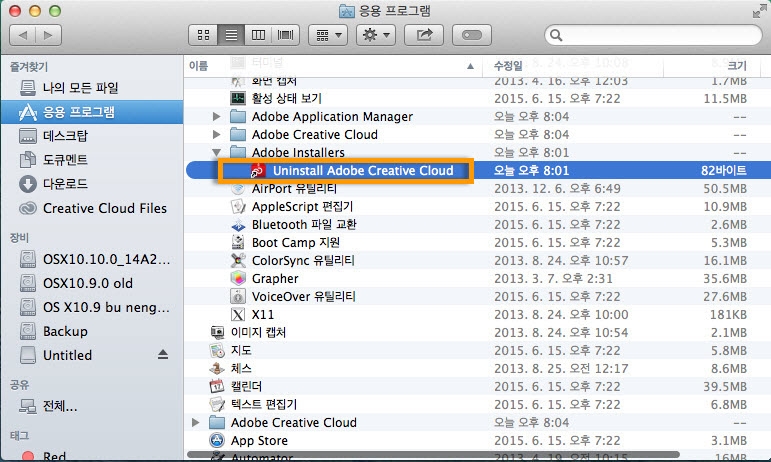
Task: Click the 82바이트 size value
Action: click(x=724, y=171)
